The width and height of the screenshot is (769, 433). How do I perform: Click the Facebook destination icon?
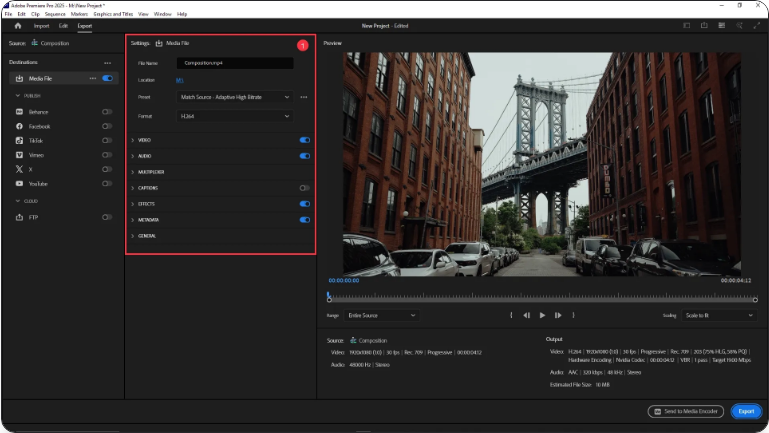[x=20, y=127]
